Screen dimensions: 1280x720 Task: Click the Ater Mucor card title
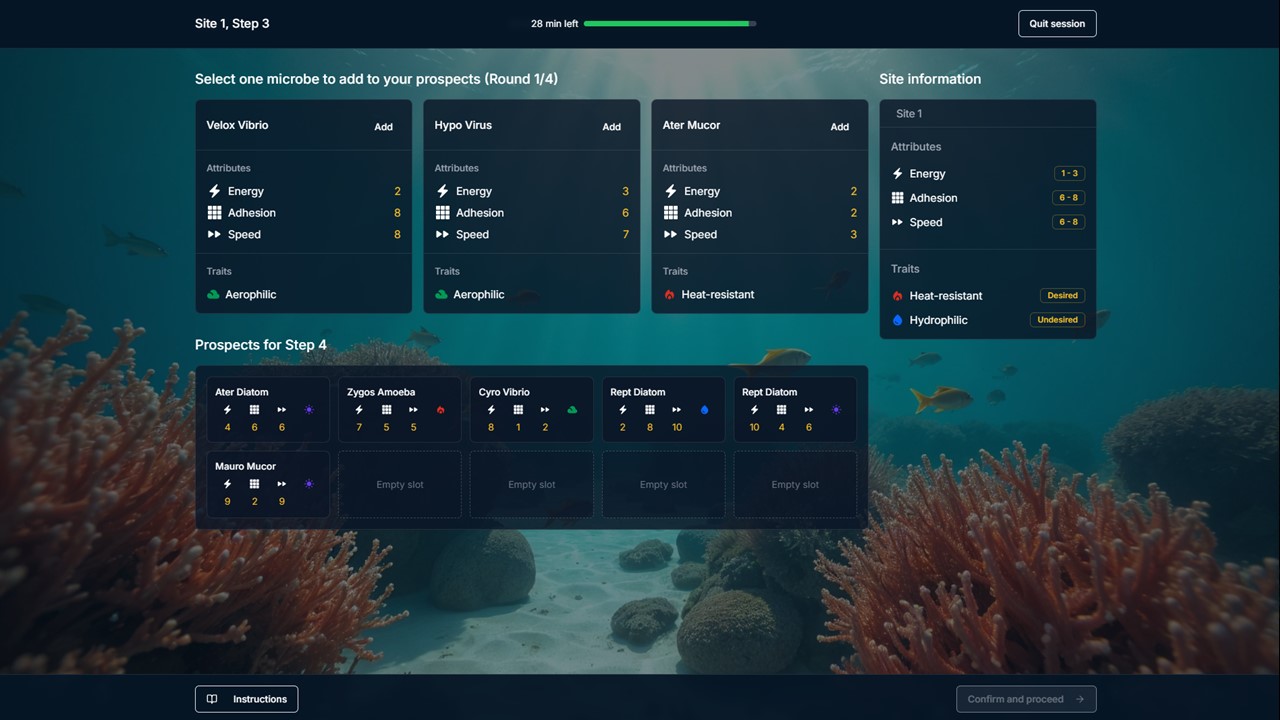pos(691,126)
